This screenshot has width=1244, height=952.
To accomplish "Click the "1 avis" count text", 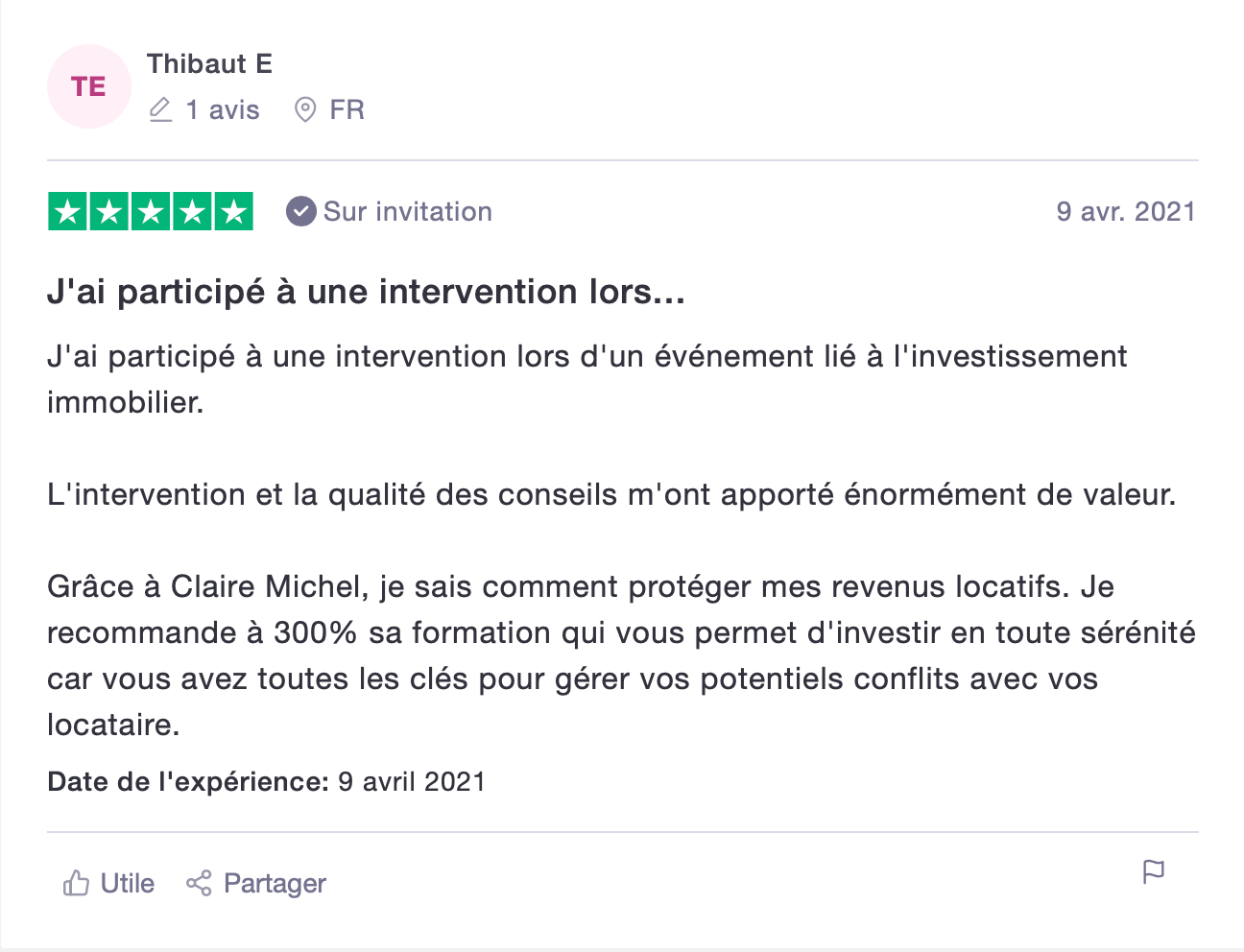I will pos(223,110).
